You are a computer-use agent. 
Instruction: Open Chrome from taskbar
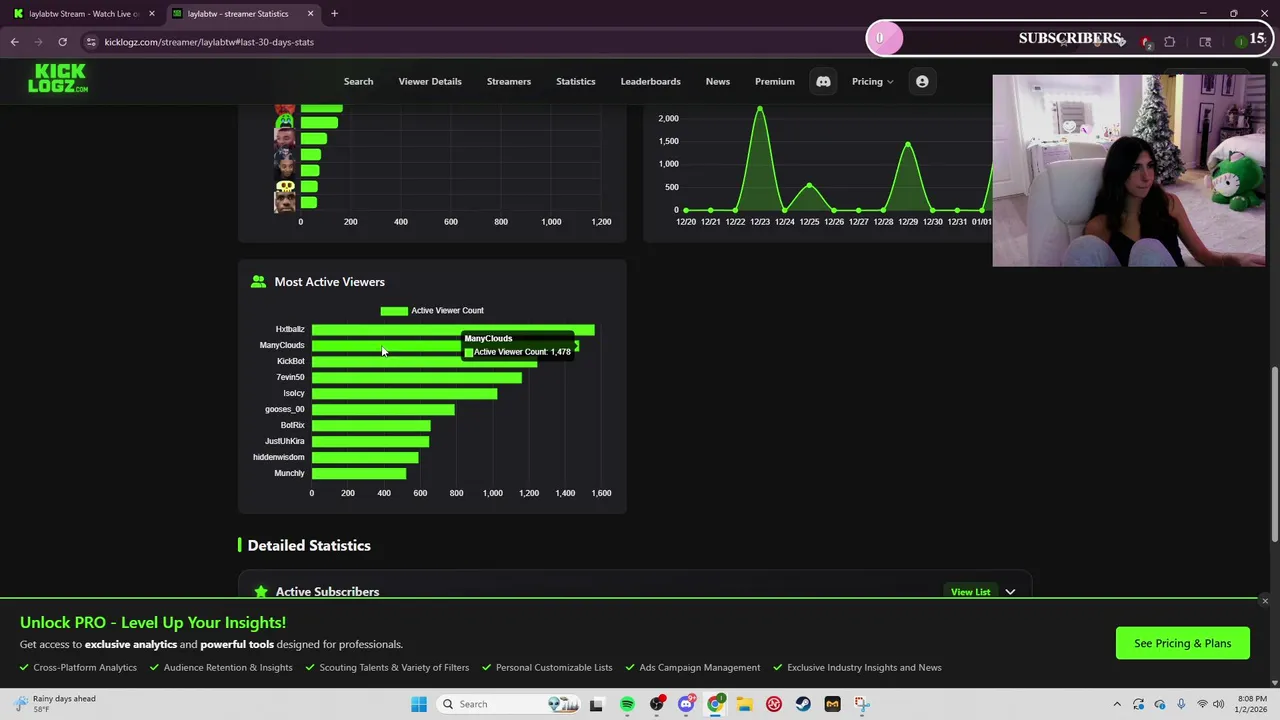(715, 704)
